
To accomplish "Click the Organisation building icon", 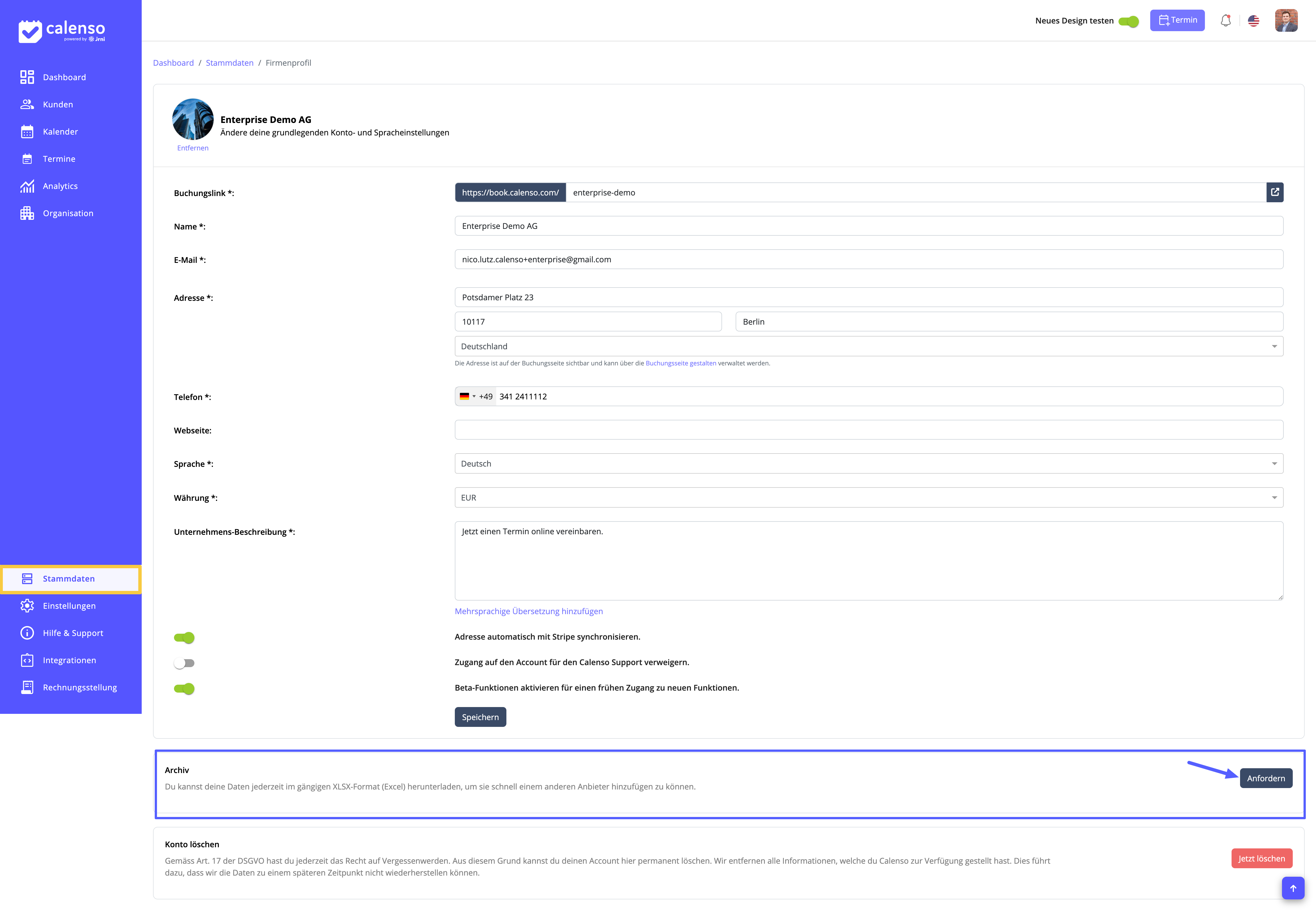I will point(27,214).
